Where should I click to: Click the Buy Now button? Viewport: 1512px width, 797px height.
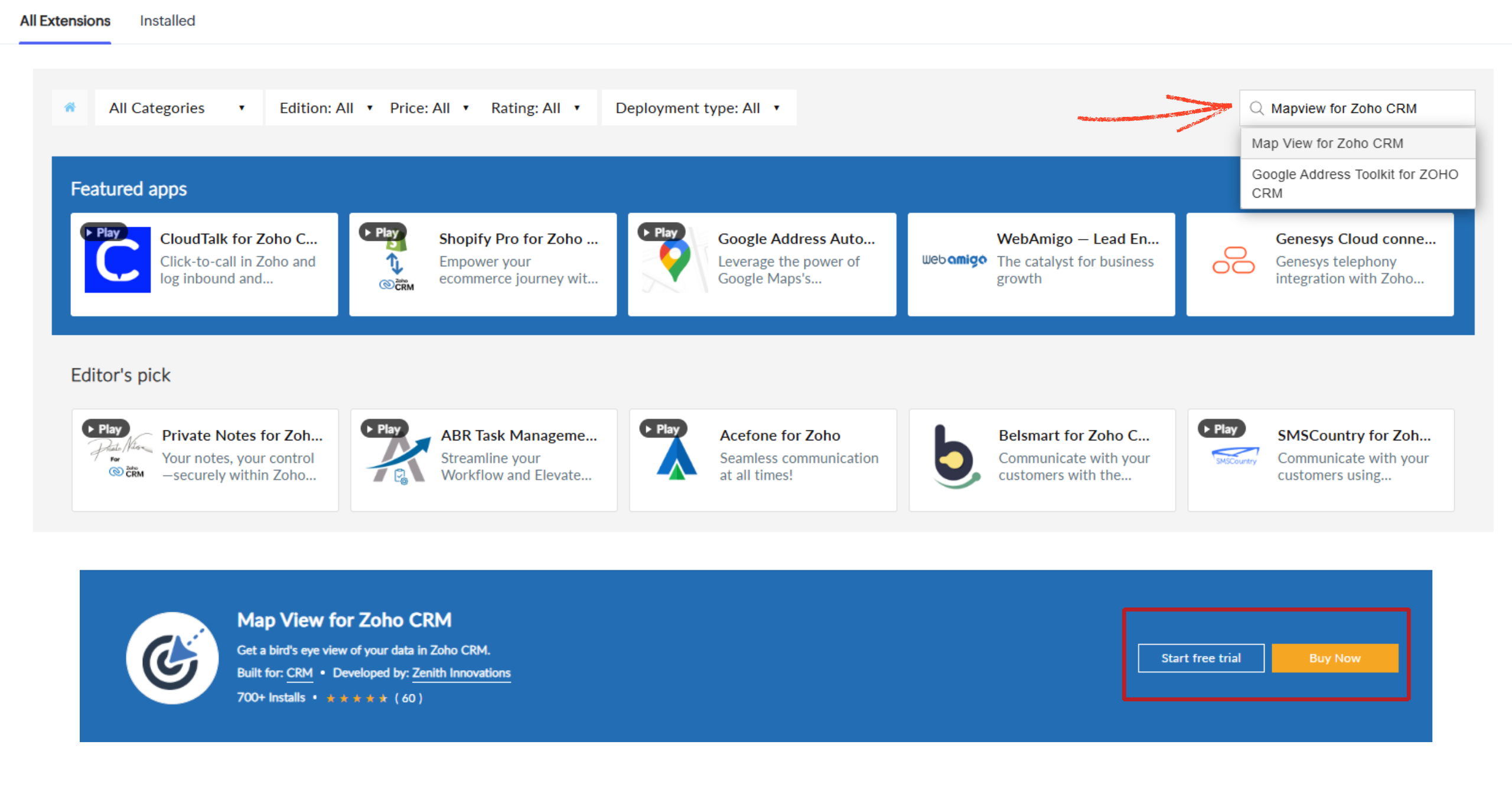[x=1334, y=658]
